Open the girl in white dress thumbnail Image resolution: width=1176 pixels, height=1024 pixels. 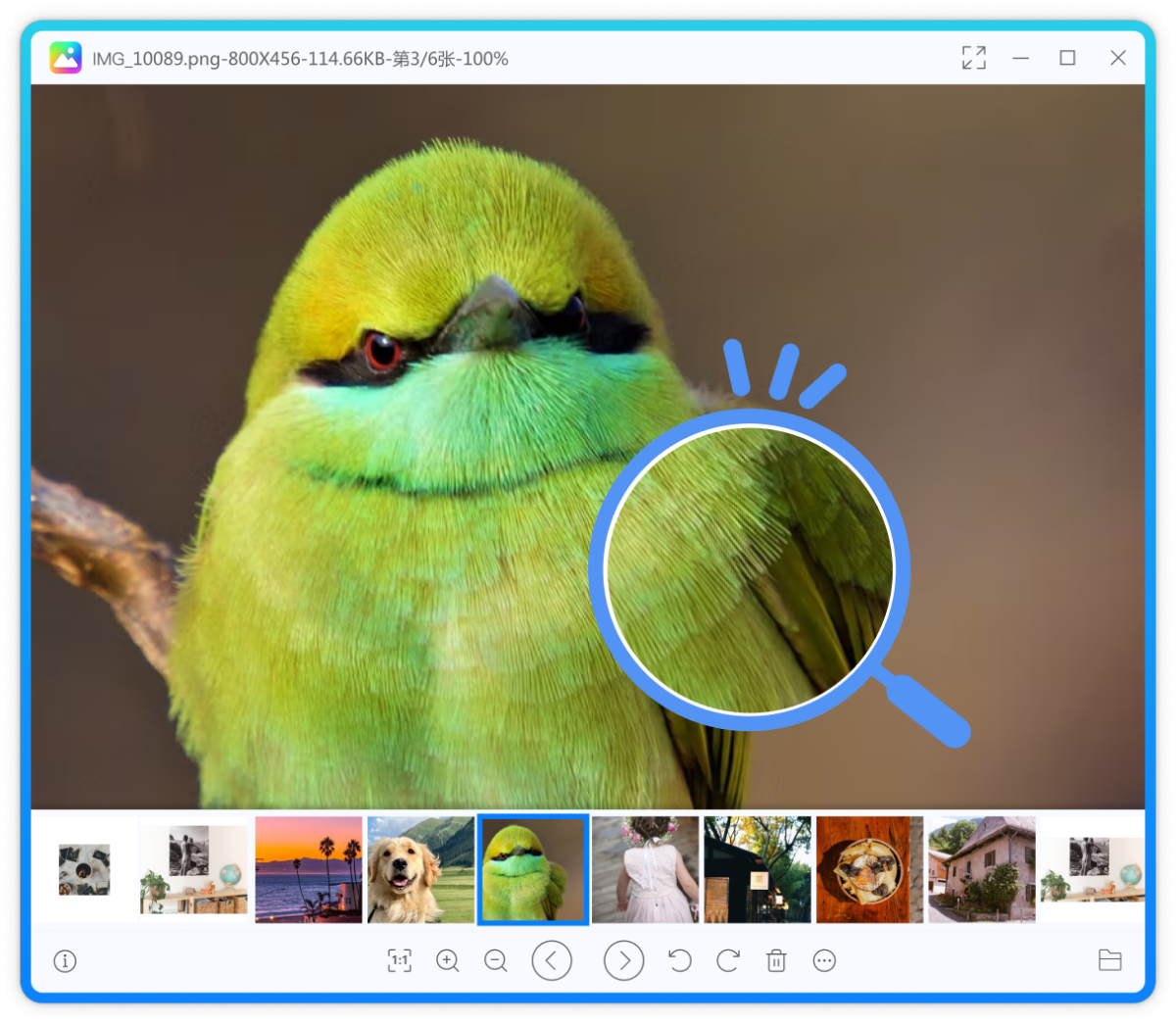645,869
